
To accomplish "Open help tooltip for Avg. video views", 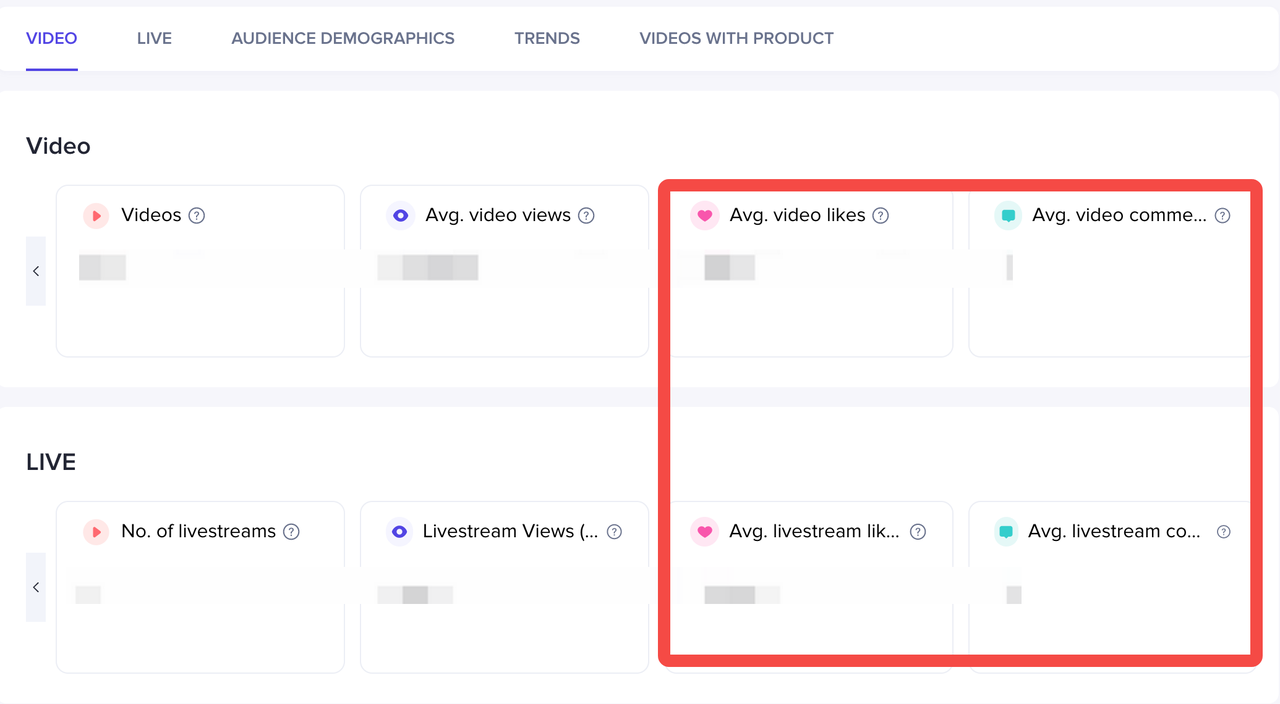I will click(x=587, y=215).
